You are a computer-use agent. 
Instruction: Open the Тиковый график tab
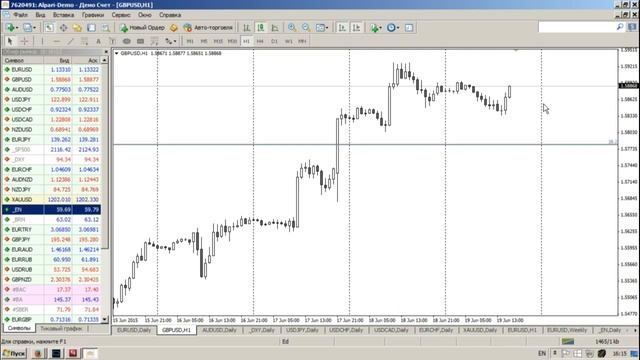click(x=61, y=328)
